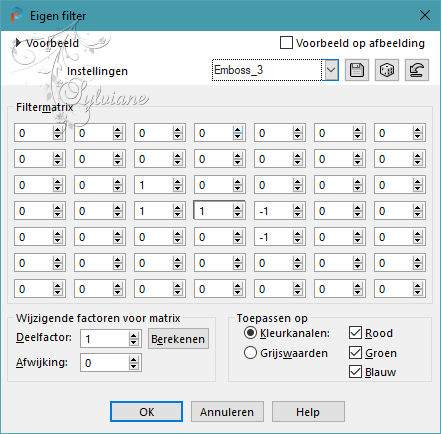Click the save preset floppy disk icon
Viewport: 441px width, 434px height.
click(357, 70)
